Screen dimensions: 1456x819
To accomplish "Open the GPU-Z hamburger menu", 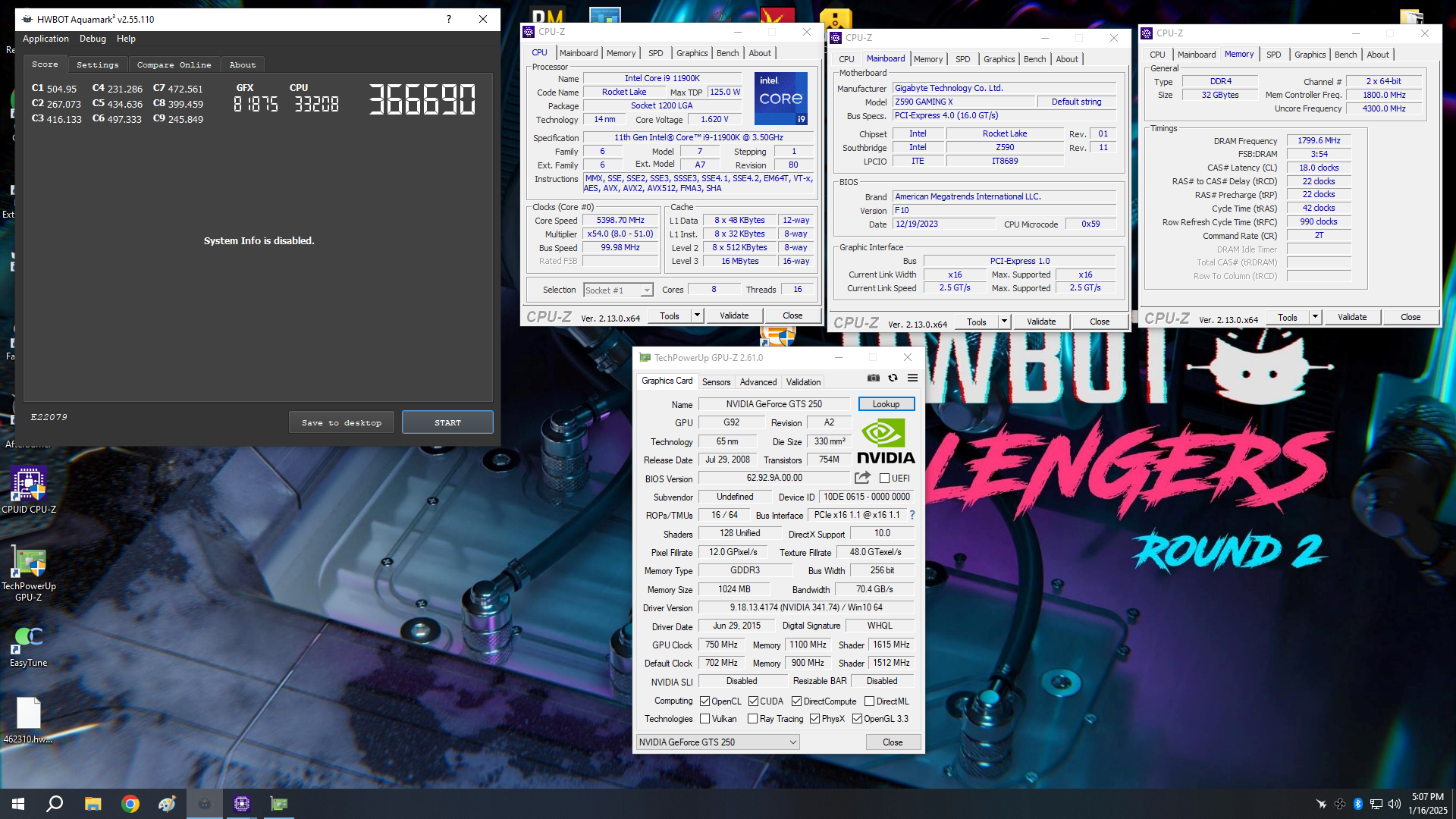I will click(x=912, y=378).
